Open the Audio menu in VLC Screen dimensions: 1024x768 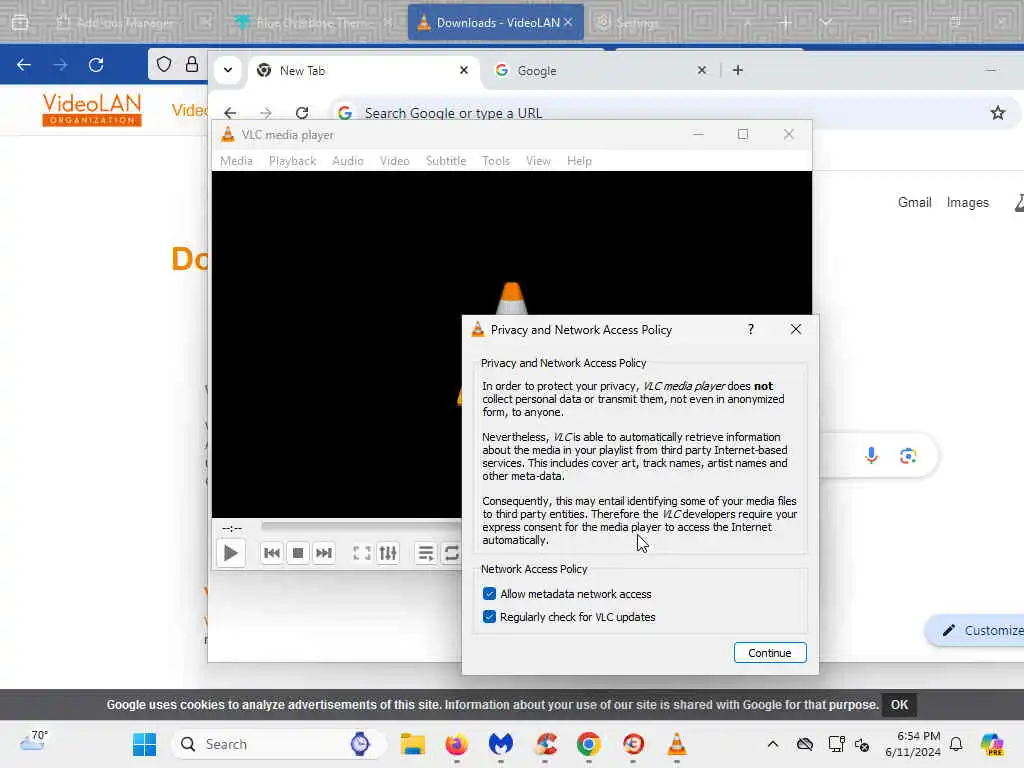(347, 161)
